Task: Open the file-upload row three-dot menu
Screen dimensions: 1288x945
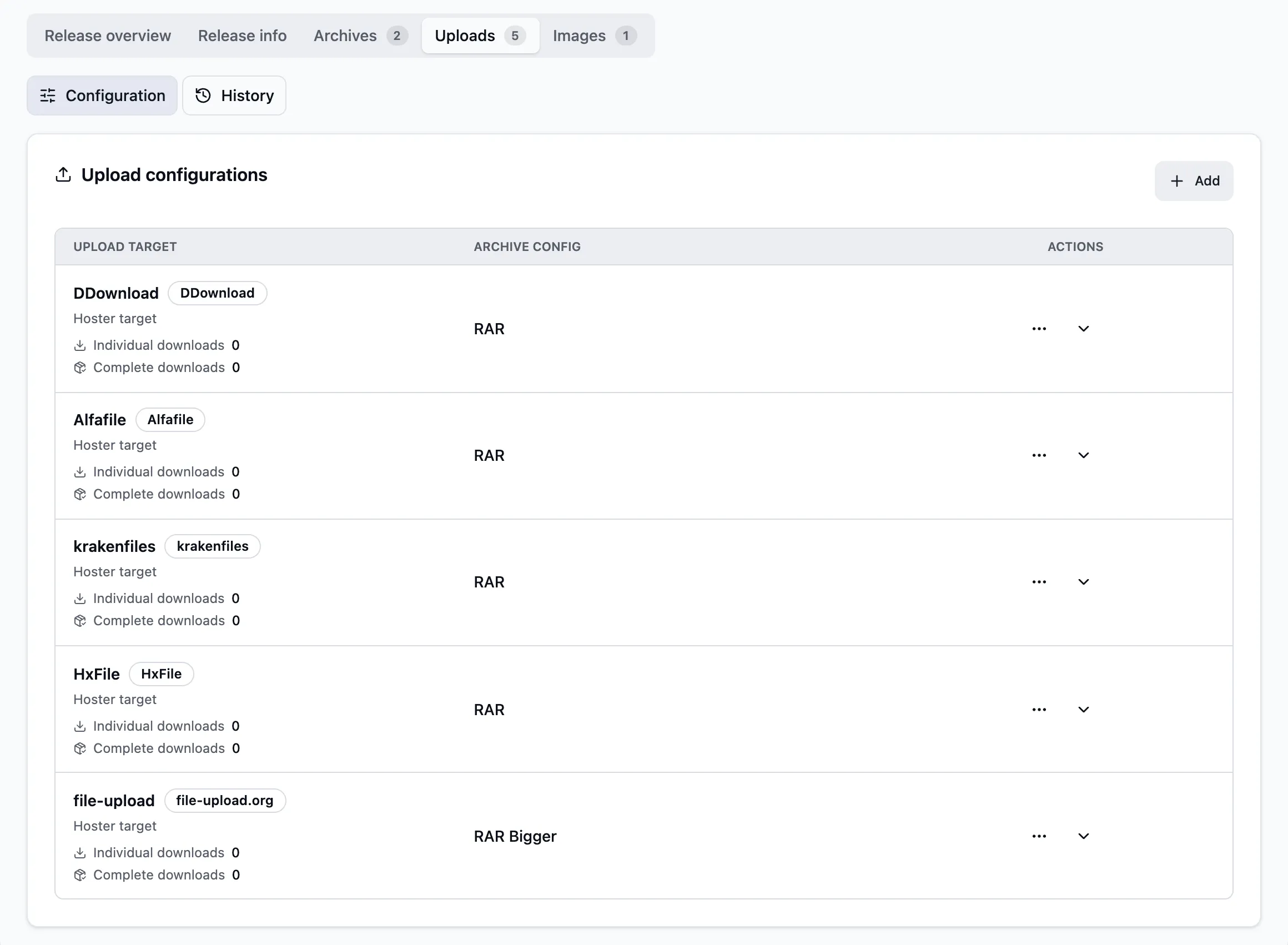Action: coord(1039,836)
